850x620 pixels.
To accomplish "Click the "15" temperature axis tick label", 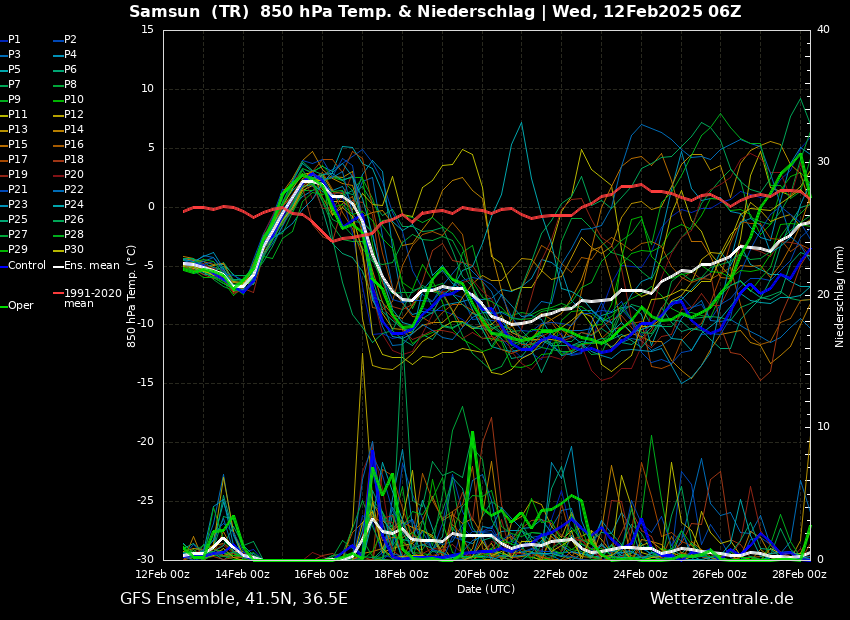I will [x=147, y=29].
